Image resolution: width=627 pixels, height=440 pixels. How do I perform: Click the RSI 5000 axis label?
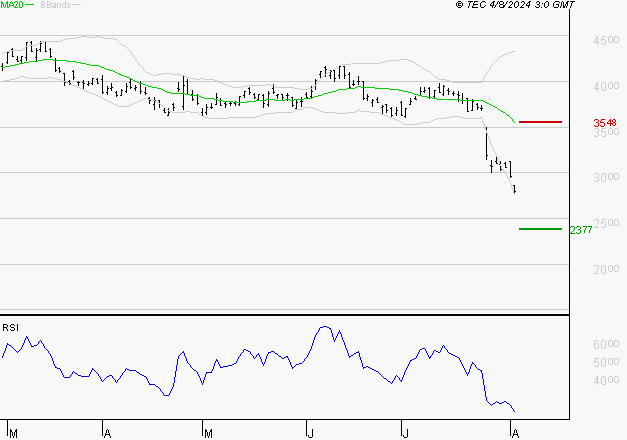pyautogui.click(x=606, y=362)
